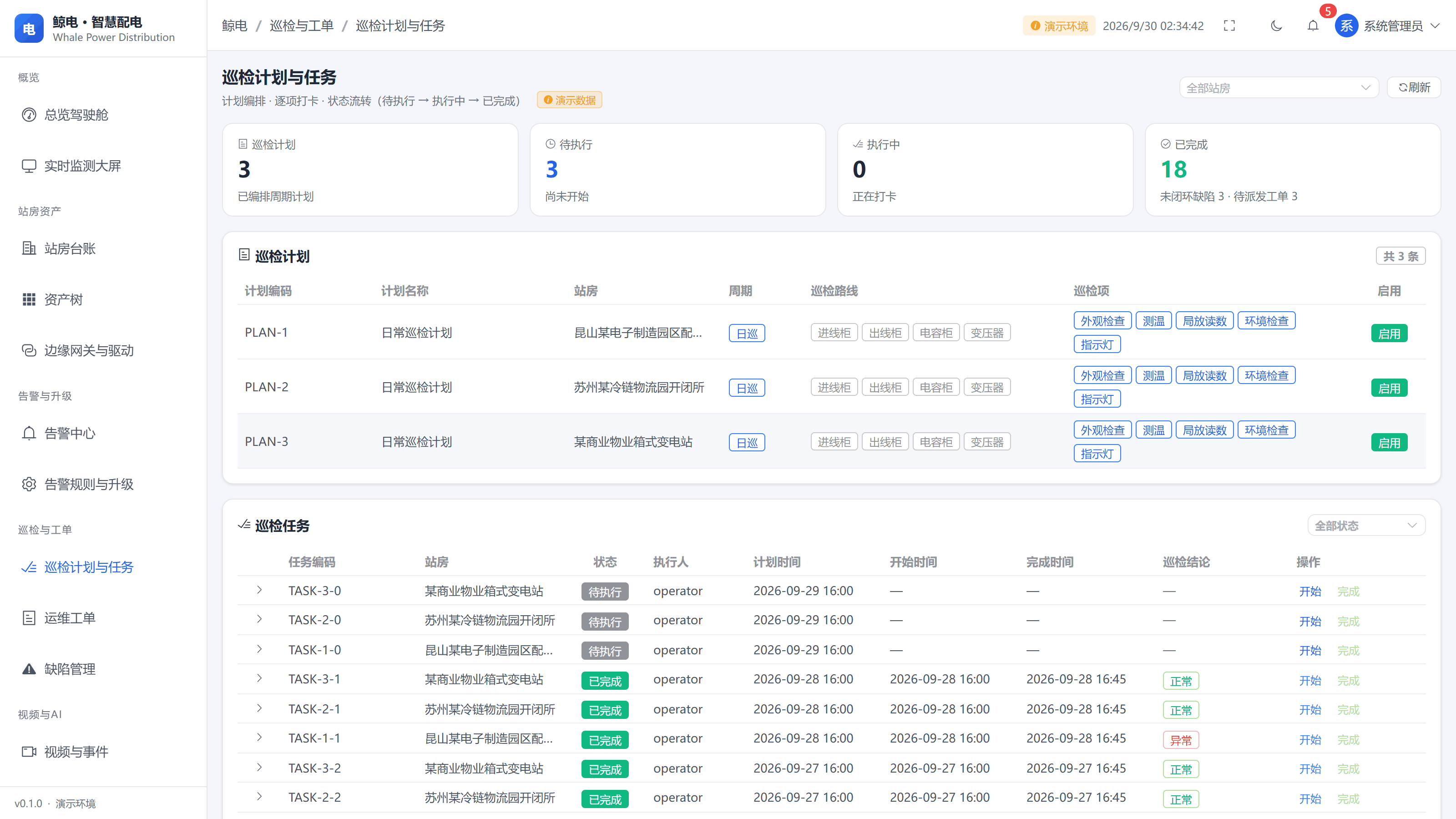Toggle 启用 tag for PLAN-1
Image resolution: width=1456 pixels, height=819 pixels.
1389,334
